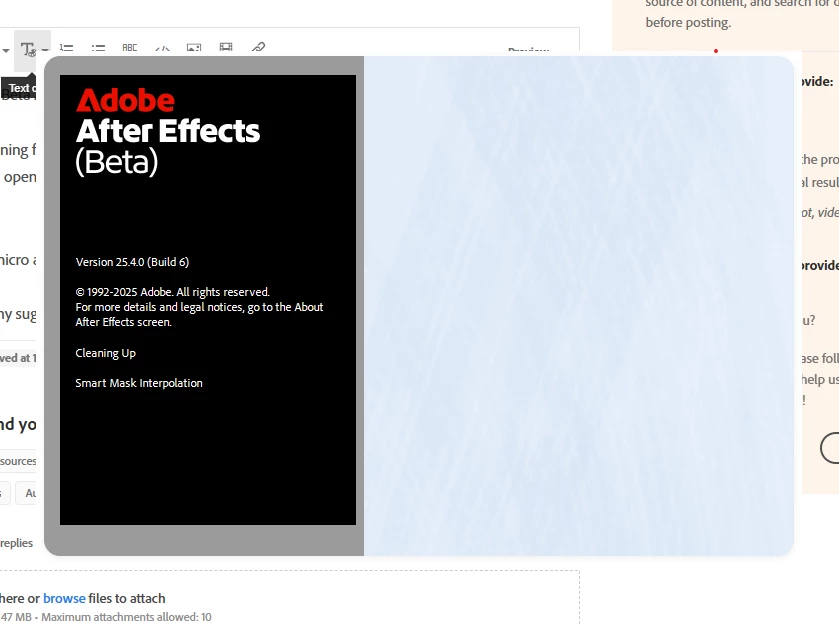Open the text color tool in editor toolbar
The height and width of the screenshot is (626, 839).
[28, 49]
